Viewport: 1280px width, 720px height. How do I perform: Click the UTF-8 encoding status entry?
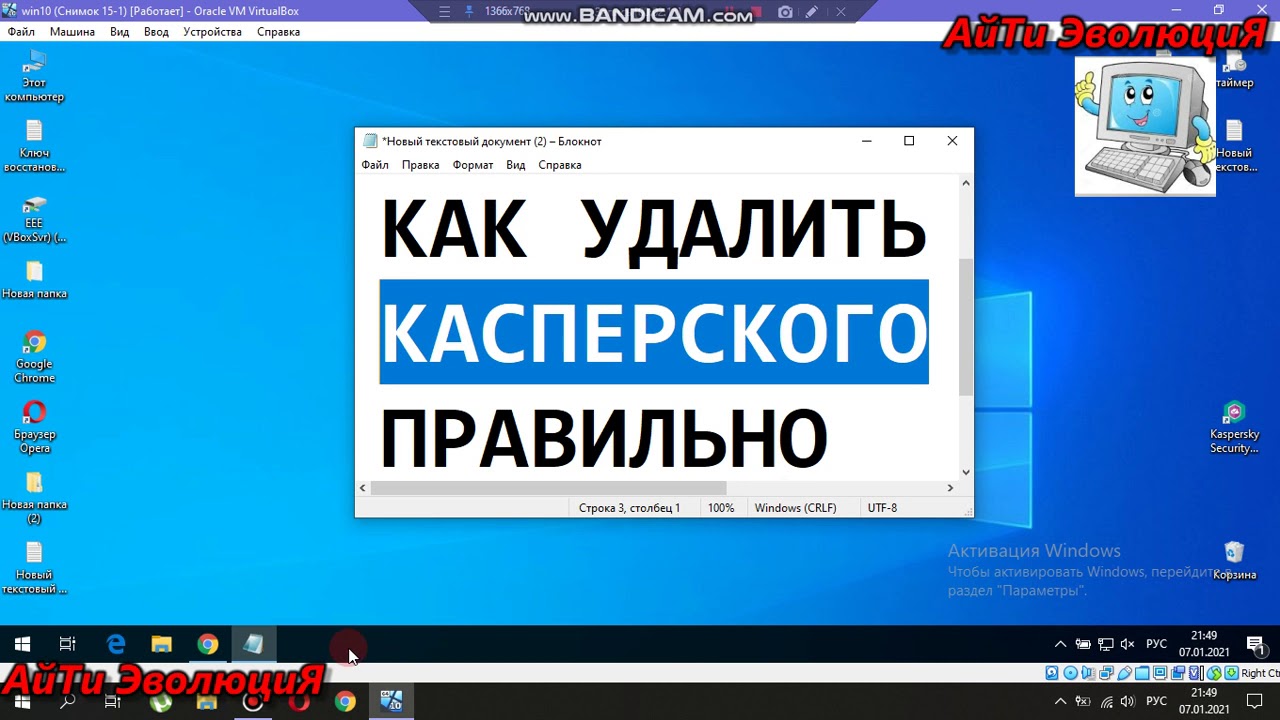pyautogui.click(x=882, y=508)
